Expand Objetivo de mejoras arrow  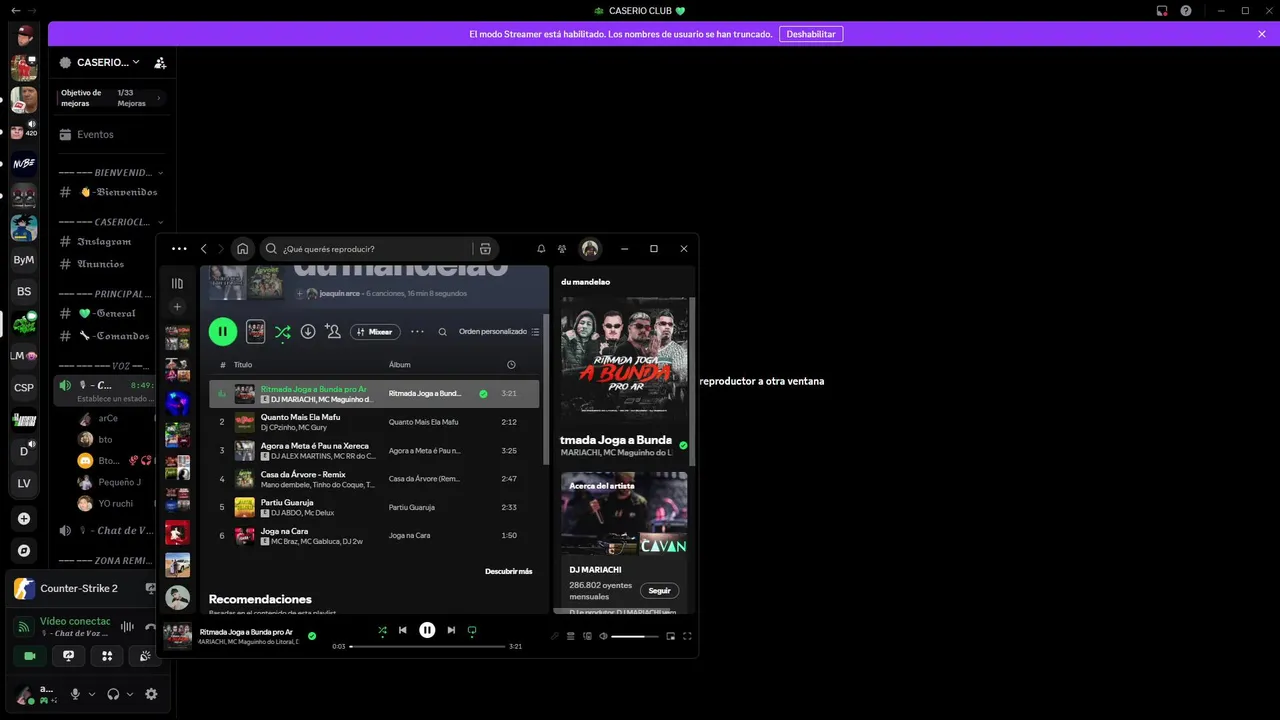pyautogui.click(x=158, y=98)
